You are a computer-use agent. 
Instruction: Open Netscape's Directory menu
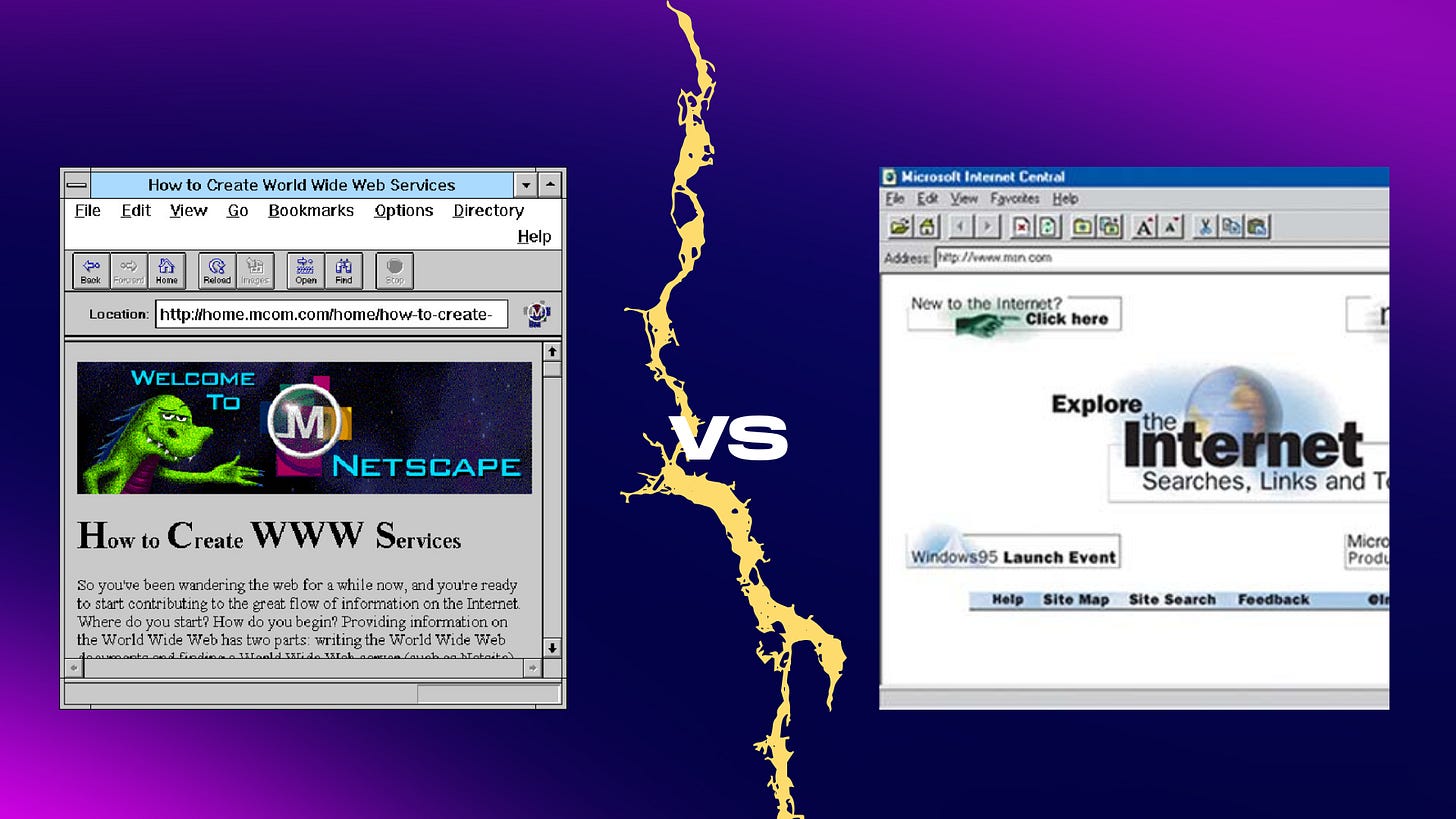[488, 210]
